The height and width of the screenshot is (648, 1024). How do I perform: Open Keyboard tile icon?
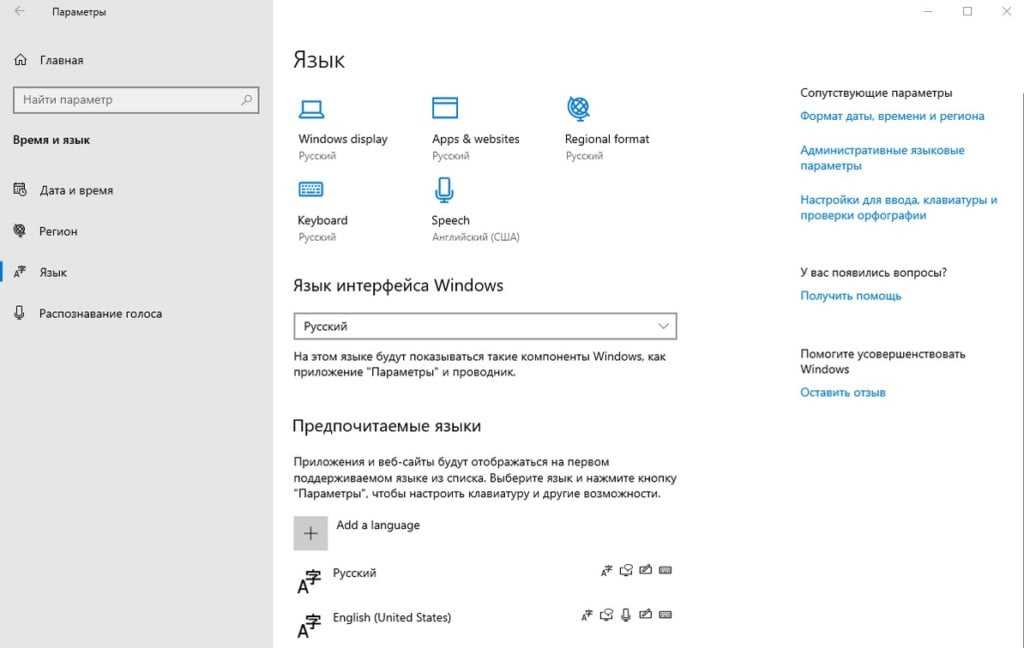311,189
